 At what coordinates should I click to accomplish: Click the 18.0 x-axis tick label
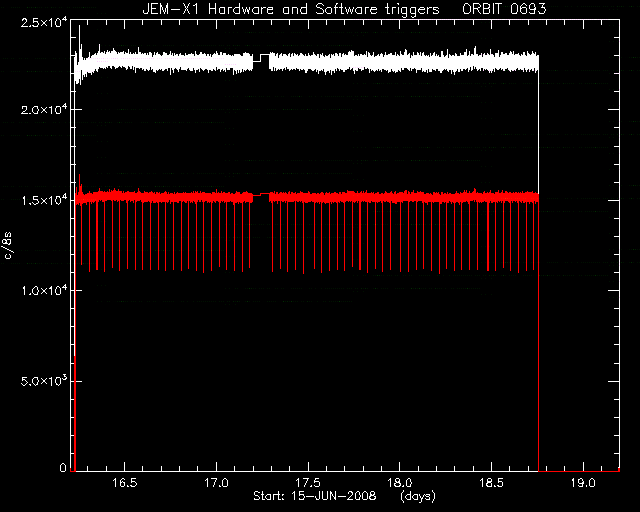coord(400,483)
